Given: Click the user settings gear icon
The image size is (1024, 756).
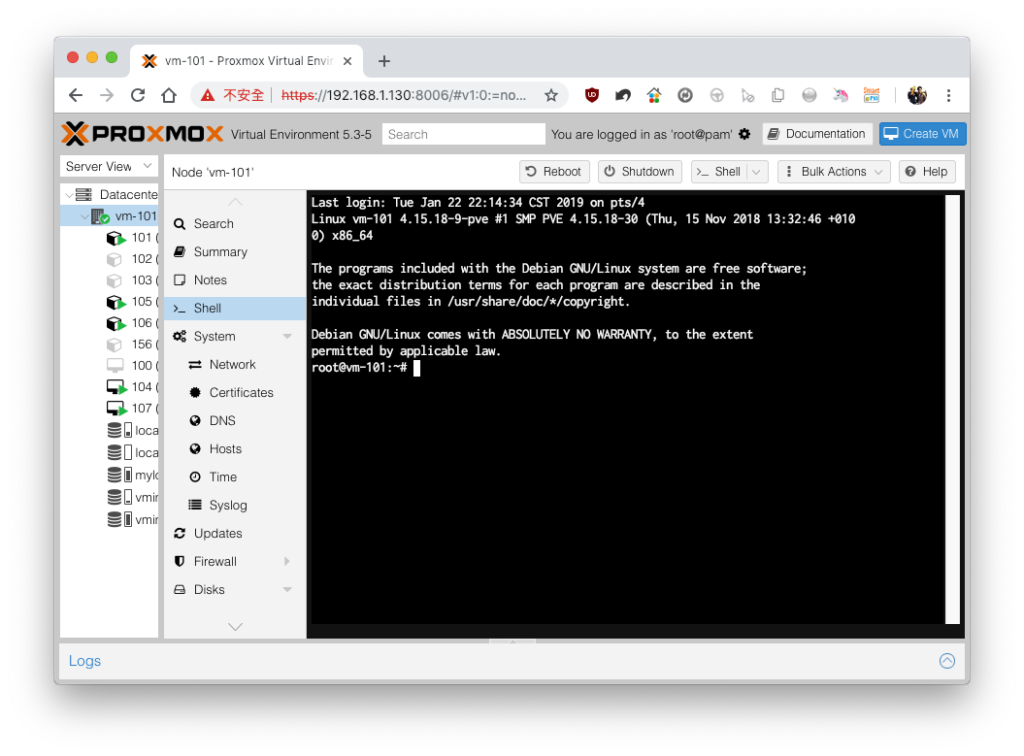Looking at the screenshot, I should pos(744,134).
